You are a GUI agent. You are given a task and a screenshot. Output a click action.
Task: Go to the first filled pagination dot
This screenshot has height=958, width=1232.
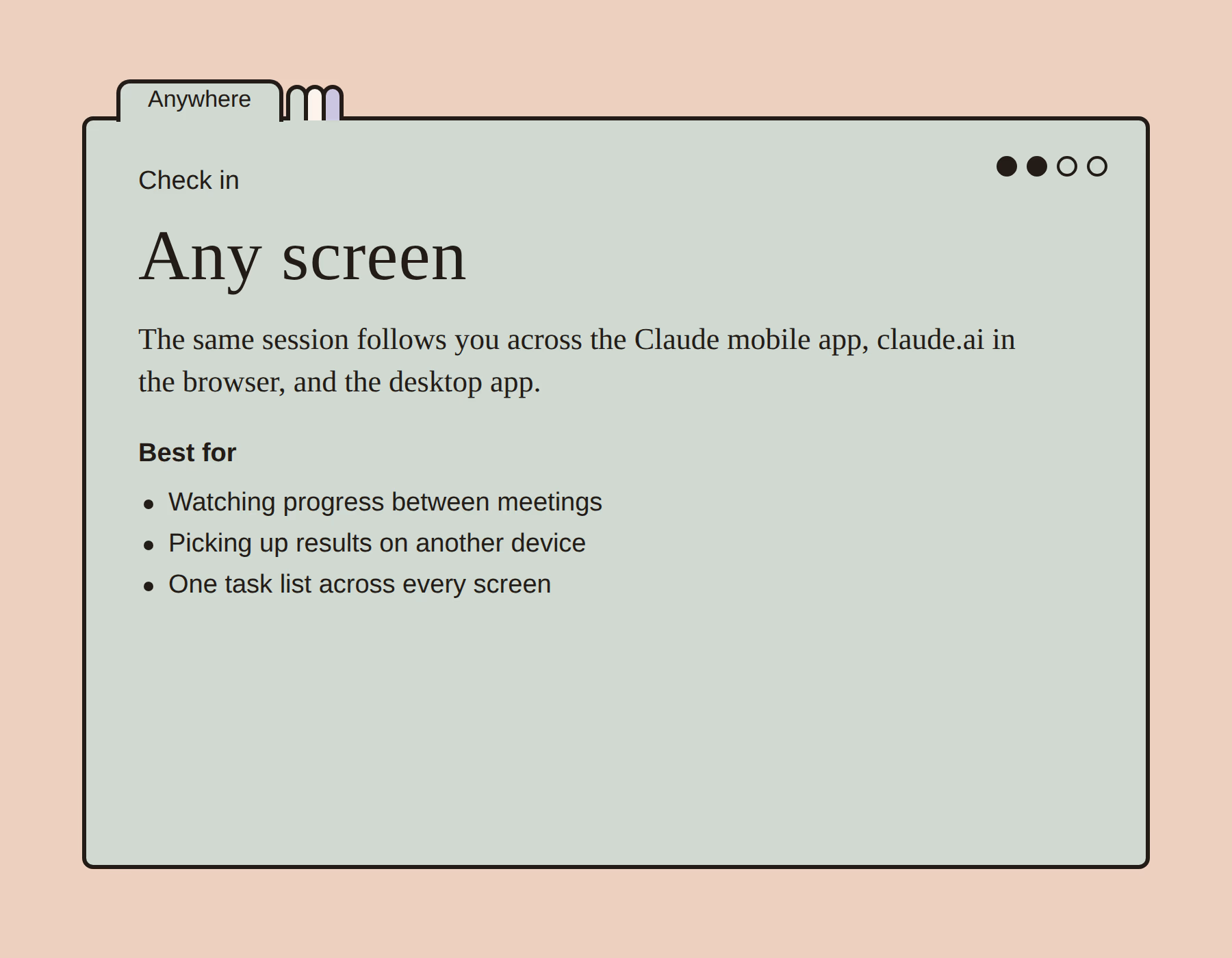coord(1007,166)
